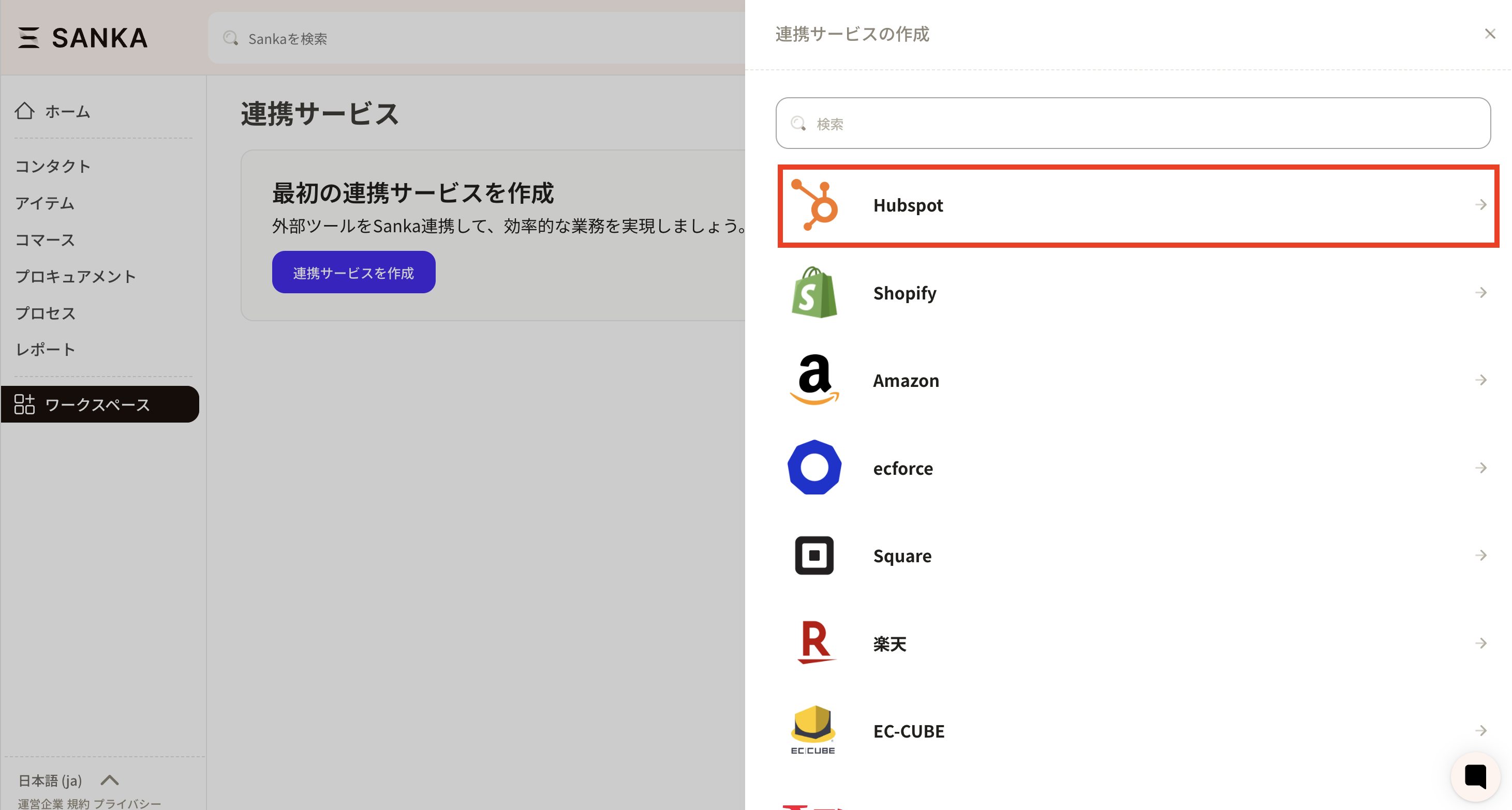The width and height of the screenshot is (1512, 810).
Task: Select the Hubspot service name
Action: 908,205
